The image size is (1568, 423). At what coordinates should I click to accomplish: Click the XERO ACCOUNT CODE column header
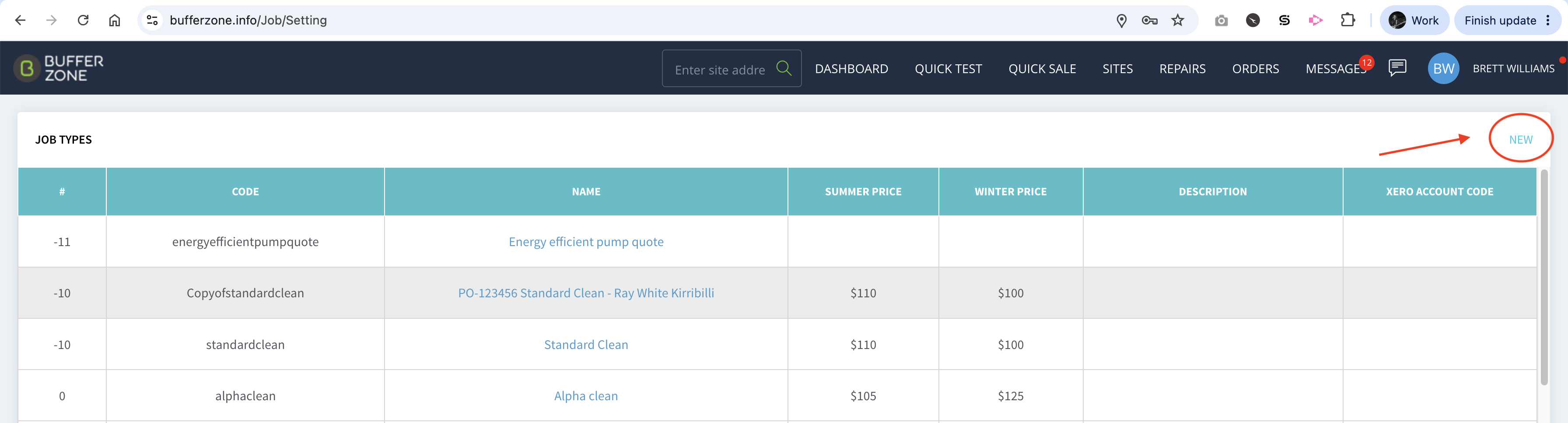[1439, 191]
